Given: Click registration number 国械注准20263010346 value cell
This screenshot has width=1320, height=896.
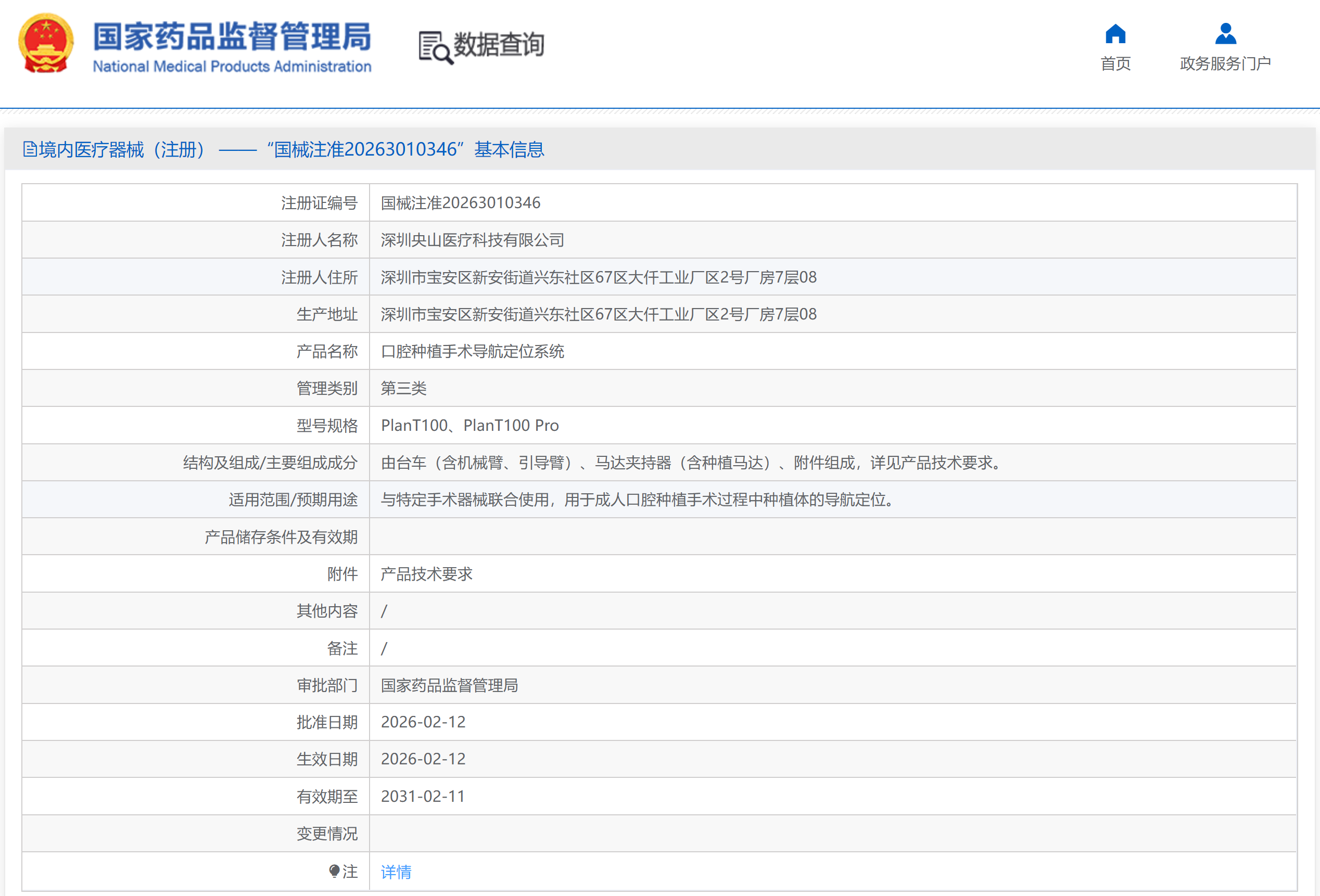Looking at the screenshot, I should click(x=461, y=203).
